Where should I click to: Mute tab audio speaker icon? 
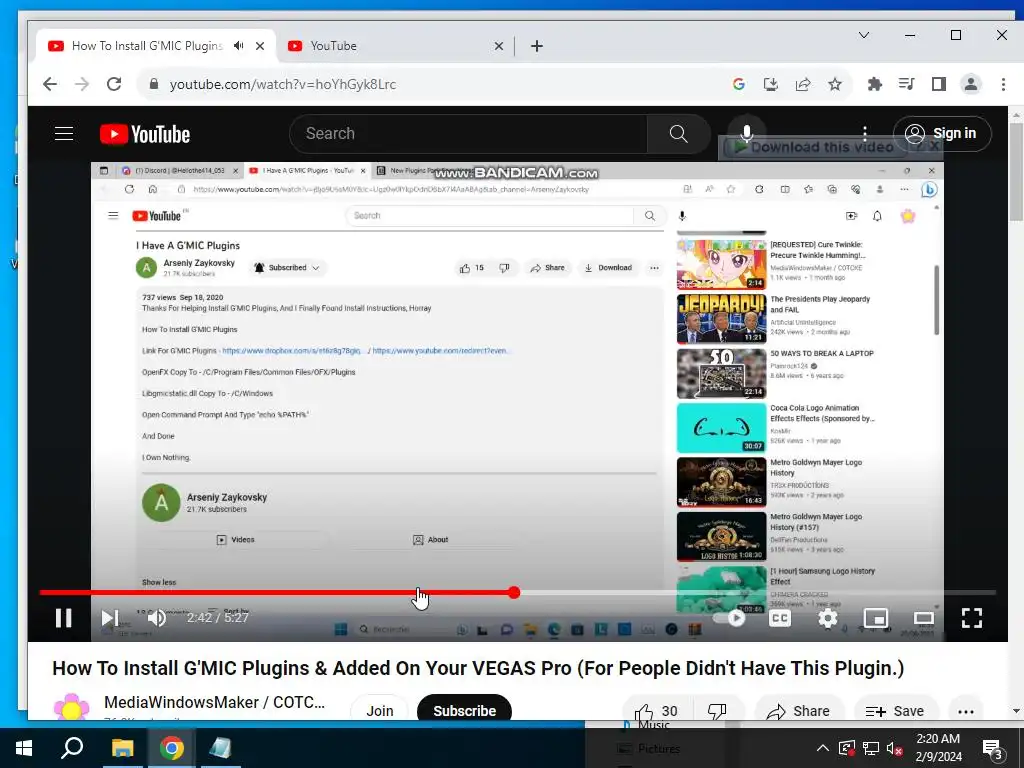[238, 46]
